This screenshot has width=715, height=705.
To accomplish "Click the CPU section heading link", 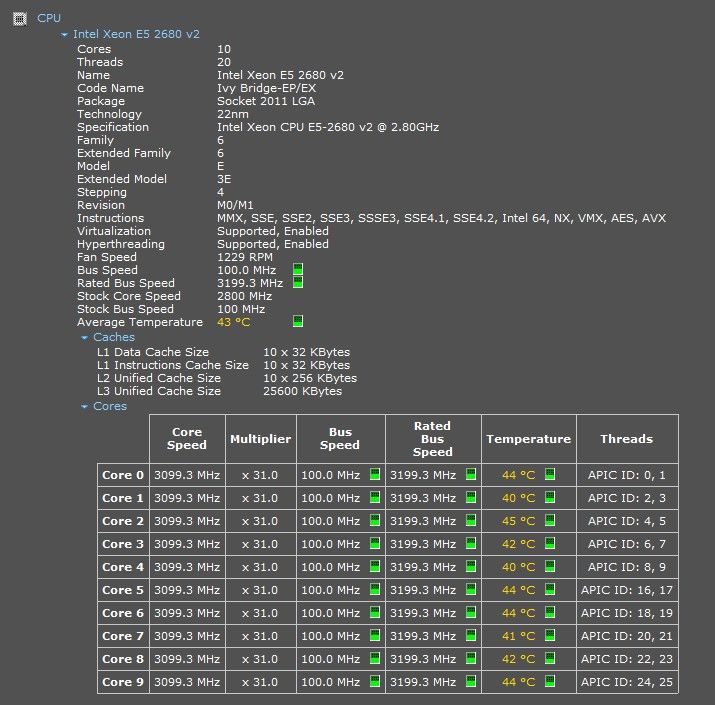I will [49, 18].
